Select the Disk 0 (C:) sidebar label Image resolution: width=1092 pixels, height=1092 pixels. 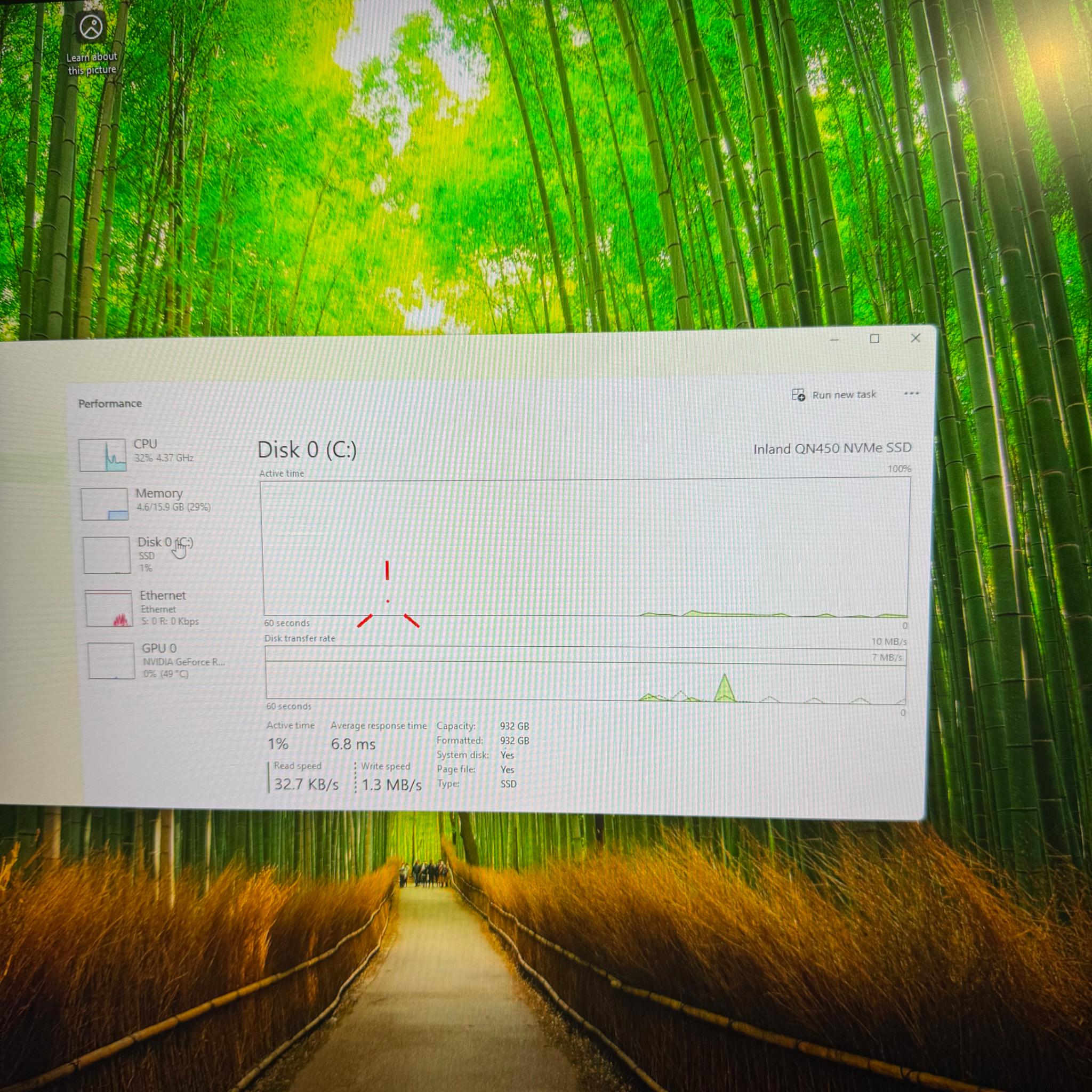[165, 543]
